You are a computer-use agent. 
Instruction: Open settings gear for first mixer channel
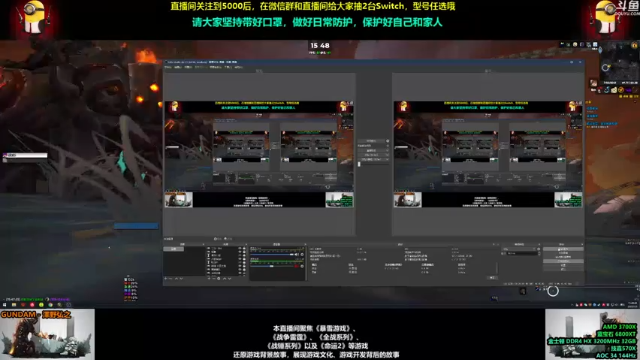(x=302, y=254)
